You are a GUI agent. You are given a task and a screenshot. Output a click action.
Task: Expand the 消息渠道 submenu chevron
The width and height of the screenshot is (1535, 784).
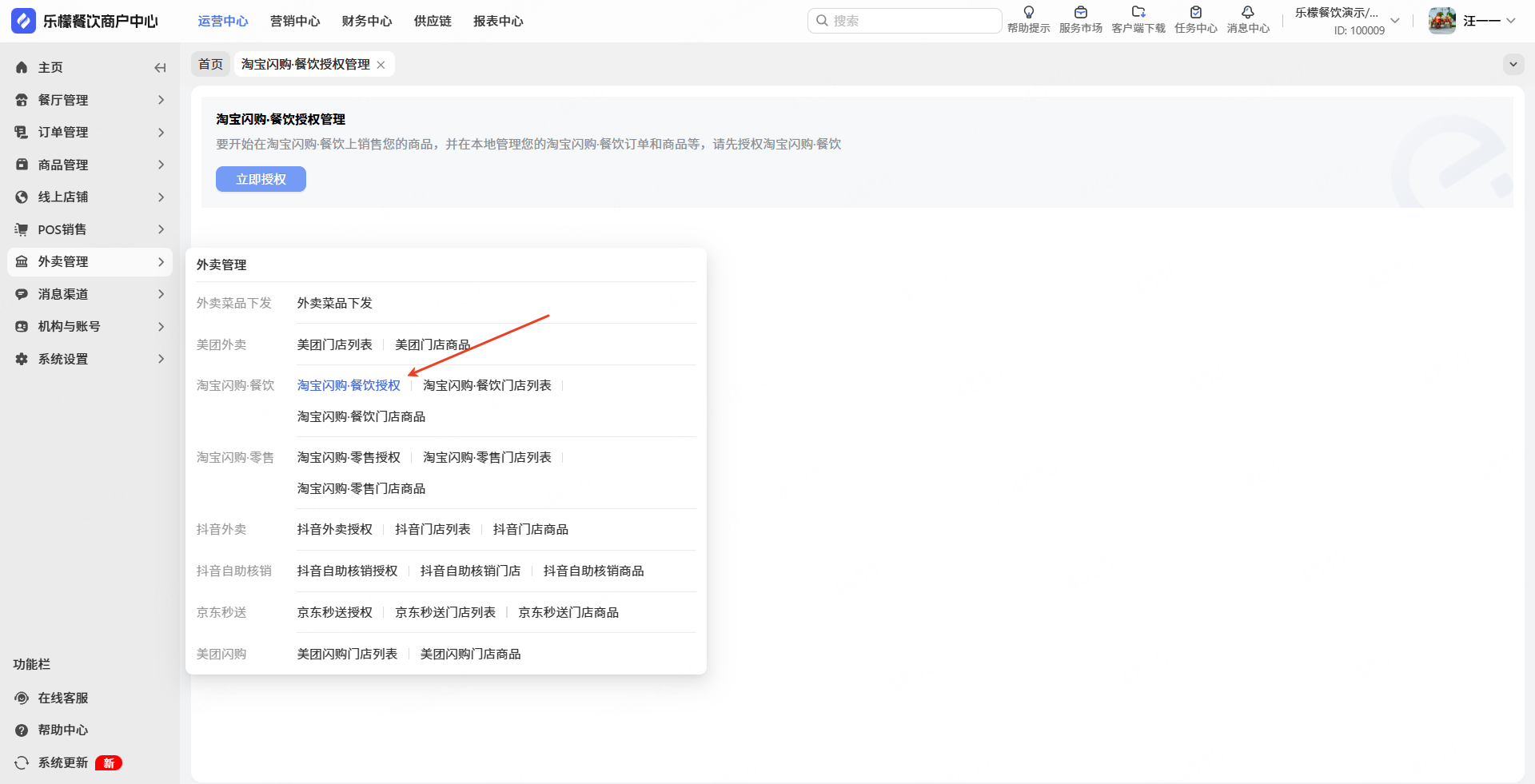click(161, 294)
